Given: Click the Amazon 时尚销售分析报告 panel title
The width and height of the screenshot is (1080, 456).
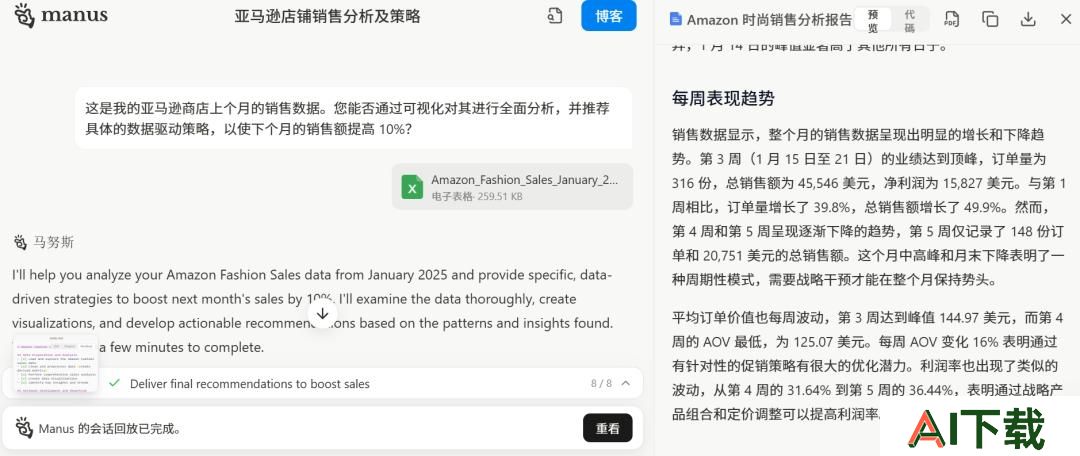Looking at the screenshot, I should (769, 20).
